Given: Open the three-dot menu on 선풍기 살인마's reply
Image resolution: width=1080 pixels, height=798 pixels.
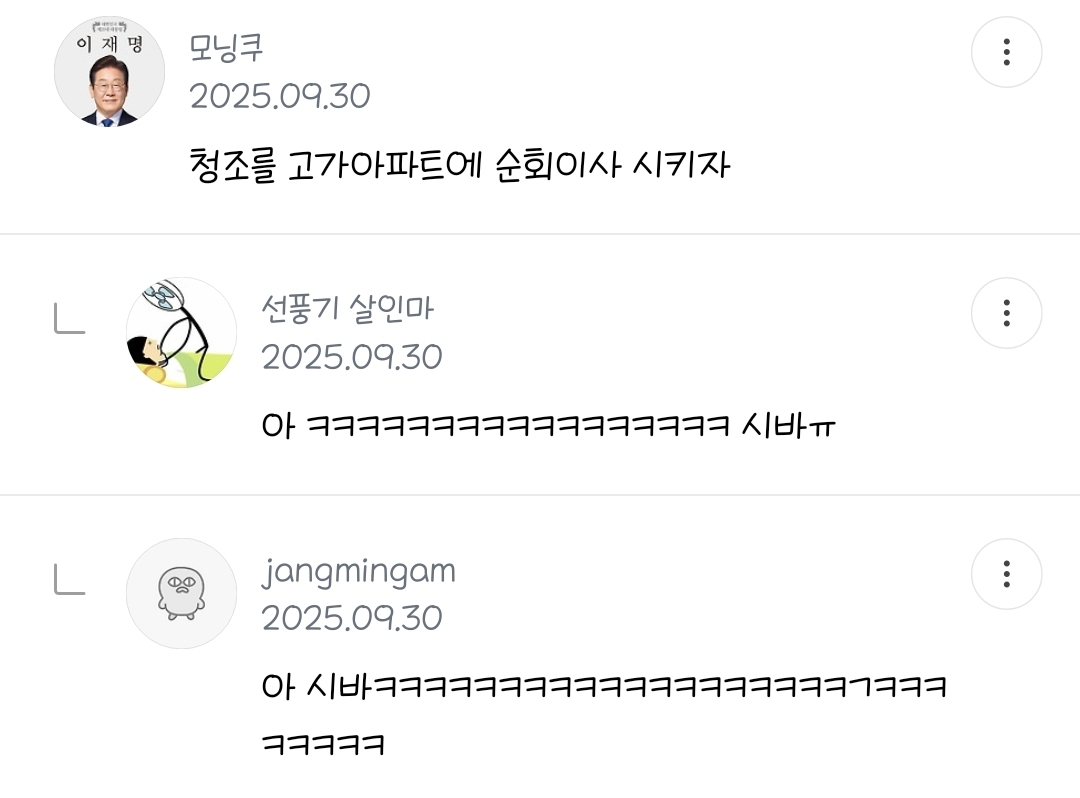Looking at the screenshot, I should click(x=1006, y=313).
